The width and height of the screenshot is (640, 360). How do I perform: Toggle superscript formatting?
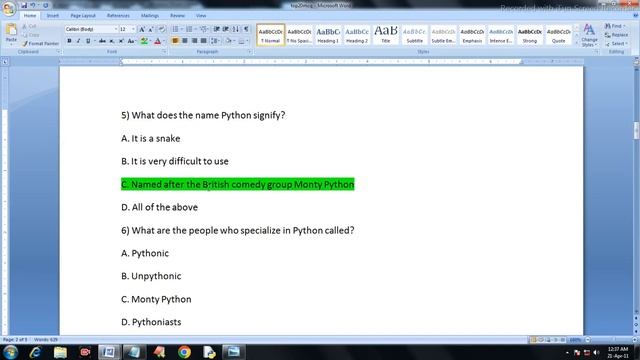pyautogui.click(x=121, y=41)
